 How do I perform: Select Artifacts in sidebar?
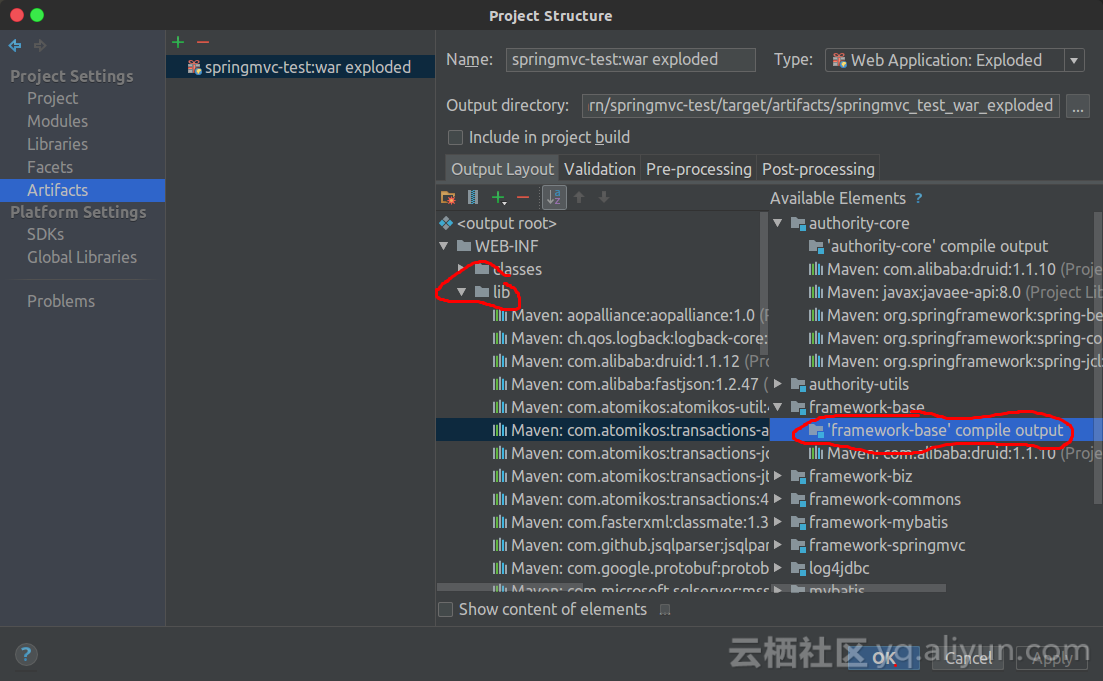(x=82, y=190)
